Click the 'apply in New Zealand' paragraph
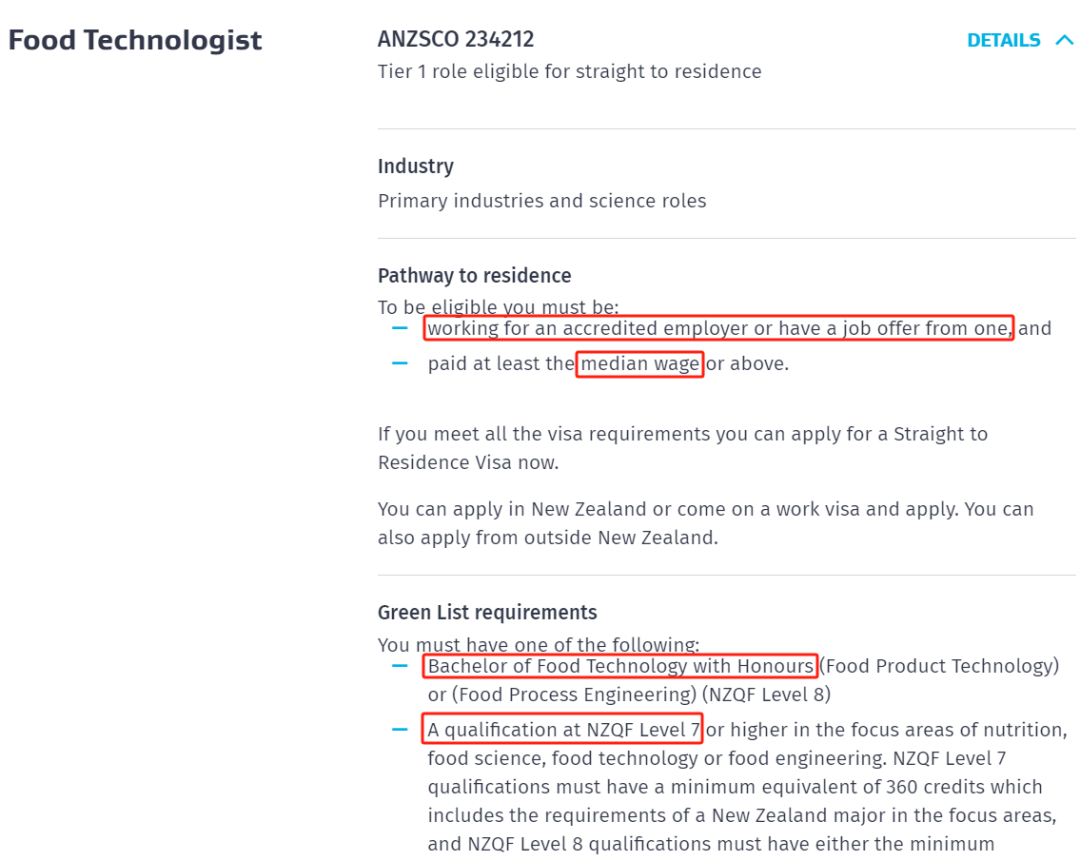1080x861 pixels. click(705, 523)
